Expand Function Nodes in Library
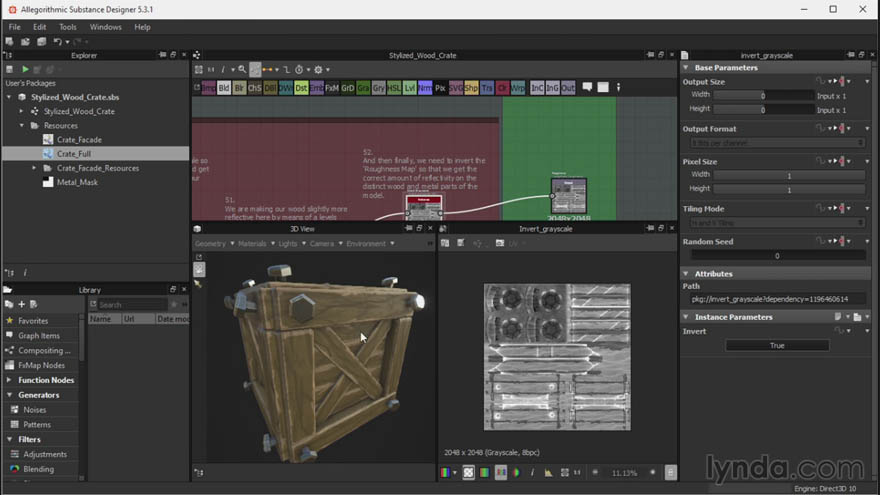This screenshot has width=880, height=495. pyautogui.click(x=9, y=380)
